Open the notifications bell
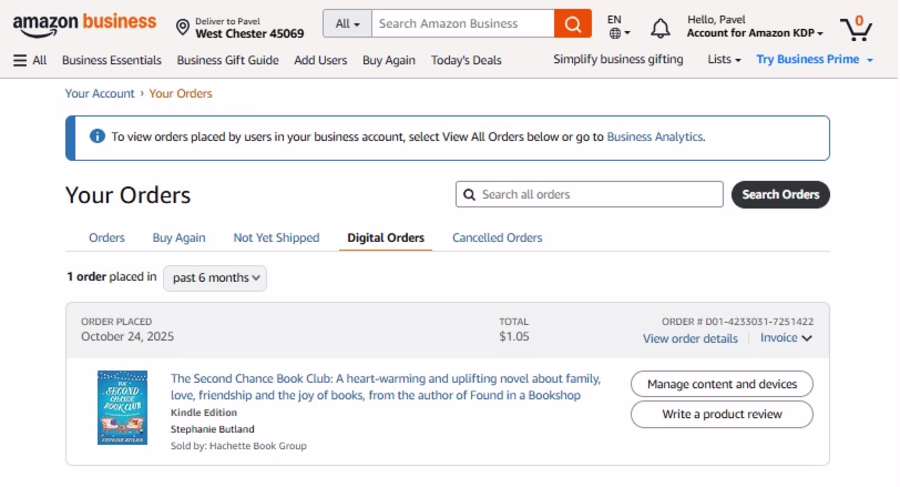 660,27
